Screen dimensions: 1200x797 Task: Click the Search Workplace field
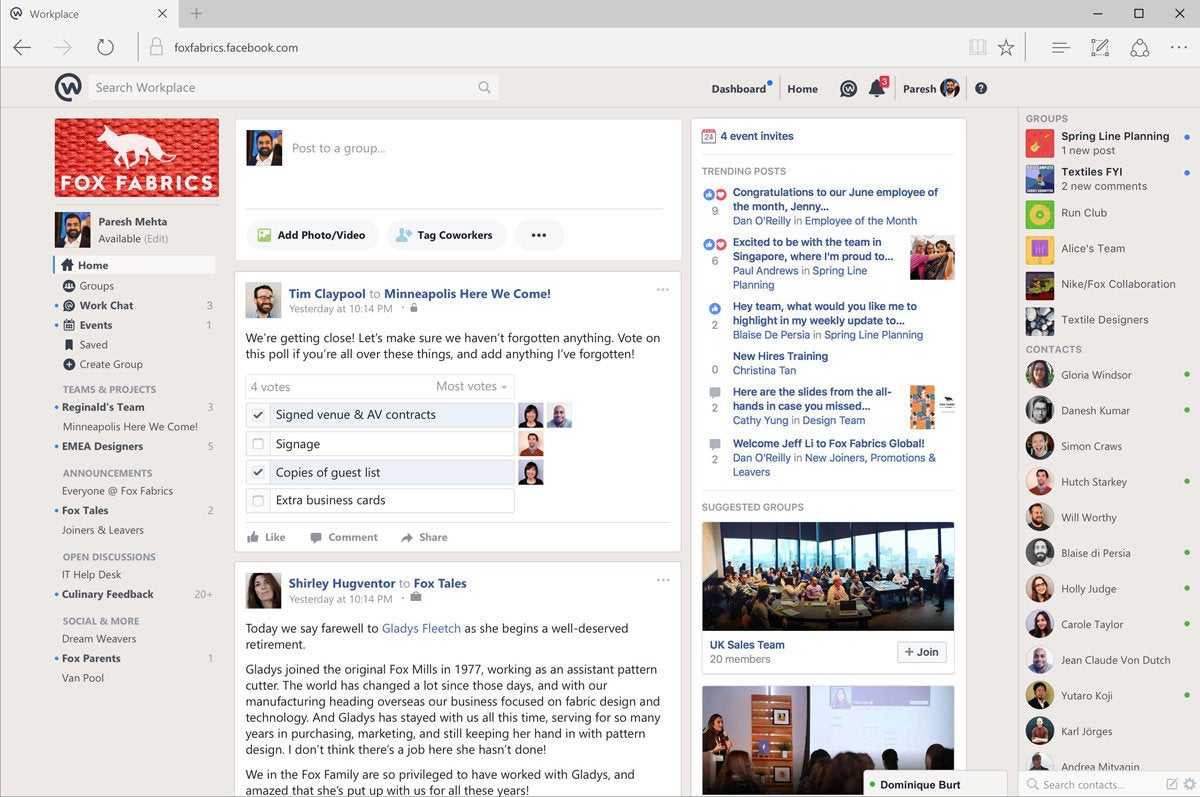click(x=293, y=88)
